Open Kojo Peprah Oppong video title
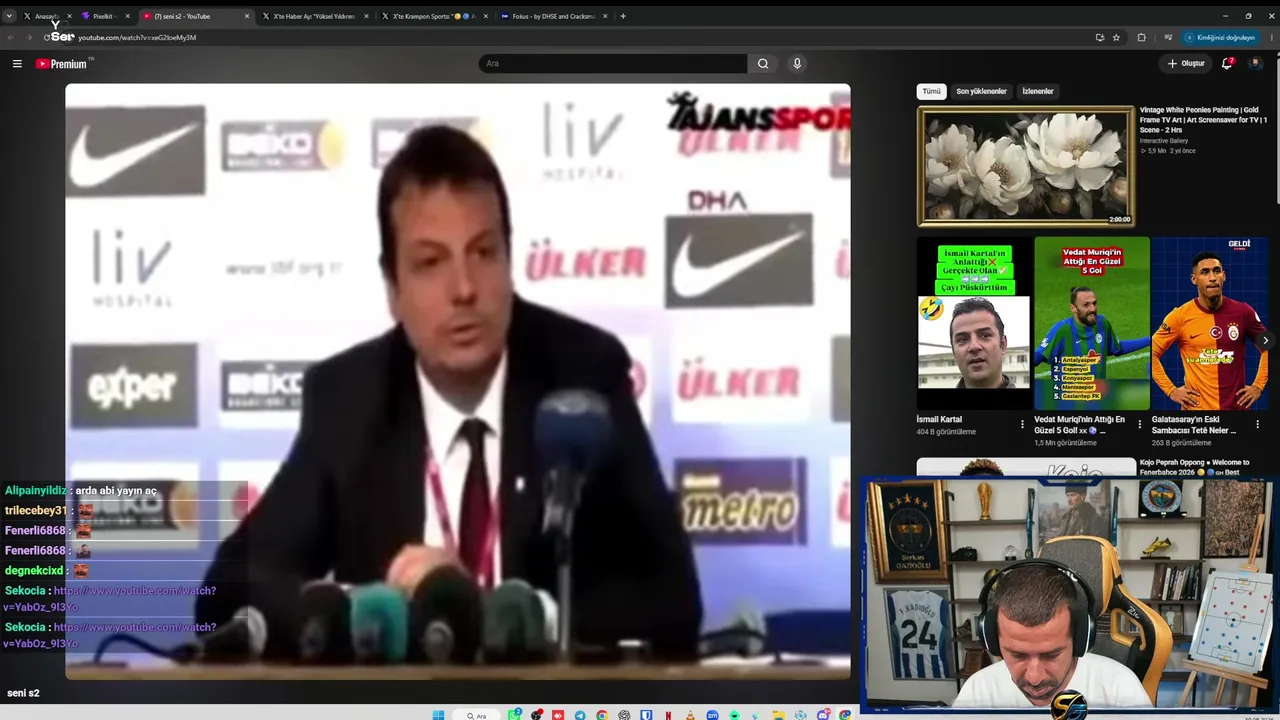 (x=1194, y=468)
